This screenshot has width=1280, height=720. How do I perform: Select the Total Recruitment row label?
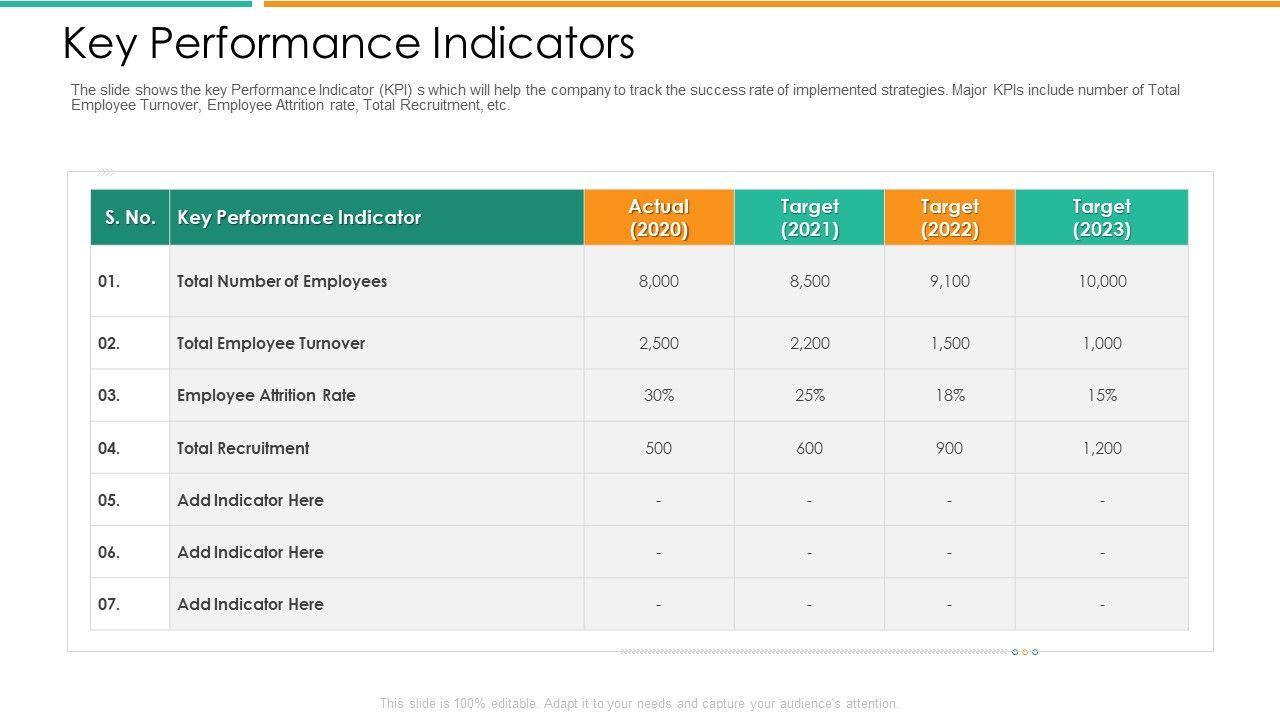pos(243,448)
